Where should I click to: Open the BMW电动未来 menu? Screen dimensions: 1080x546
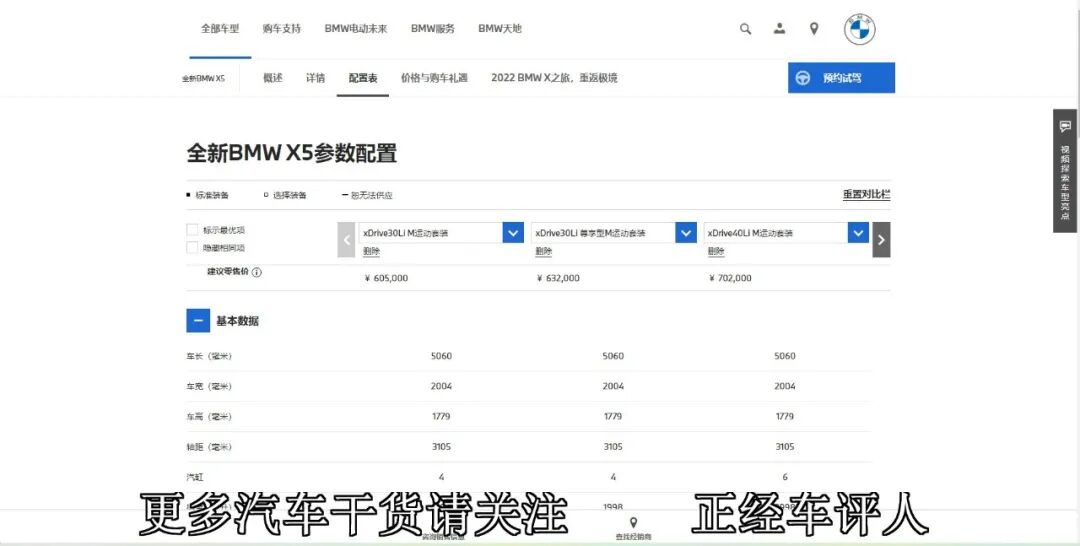point(356,28)
